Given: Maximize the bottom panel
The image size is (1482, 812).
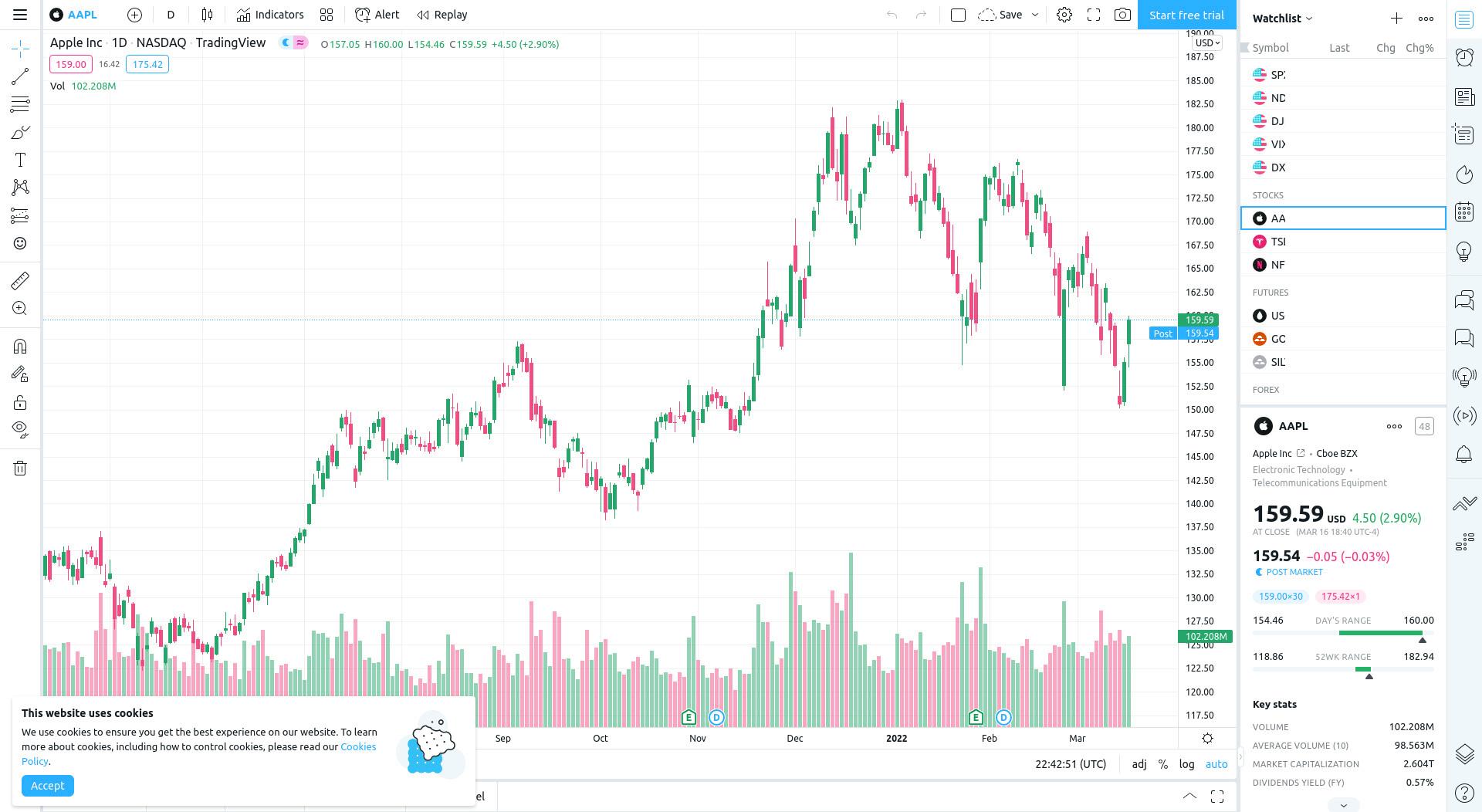Looking at the screenshot, I should (x=1217, y=797).
